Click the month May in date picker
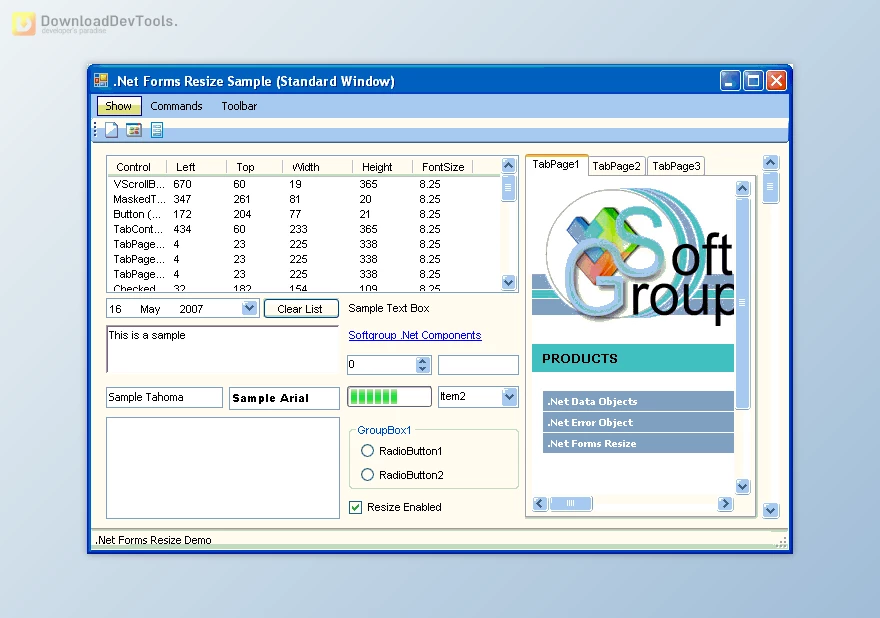Viewport: 880px width, 618px height. pos(150,309)
